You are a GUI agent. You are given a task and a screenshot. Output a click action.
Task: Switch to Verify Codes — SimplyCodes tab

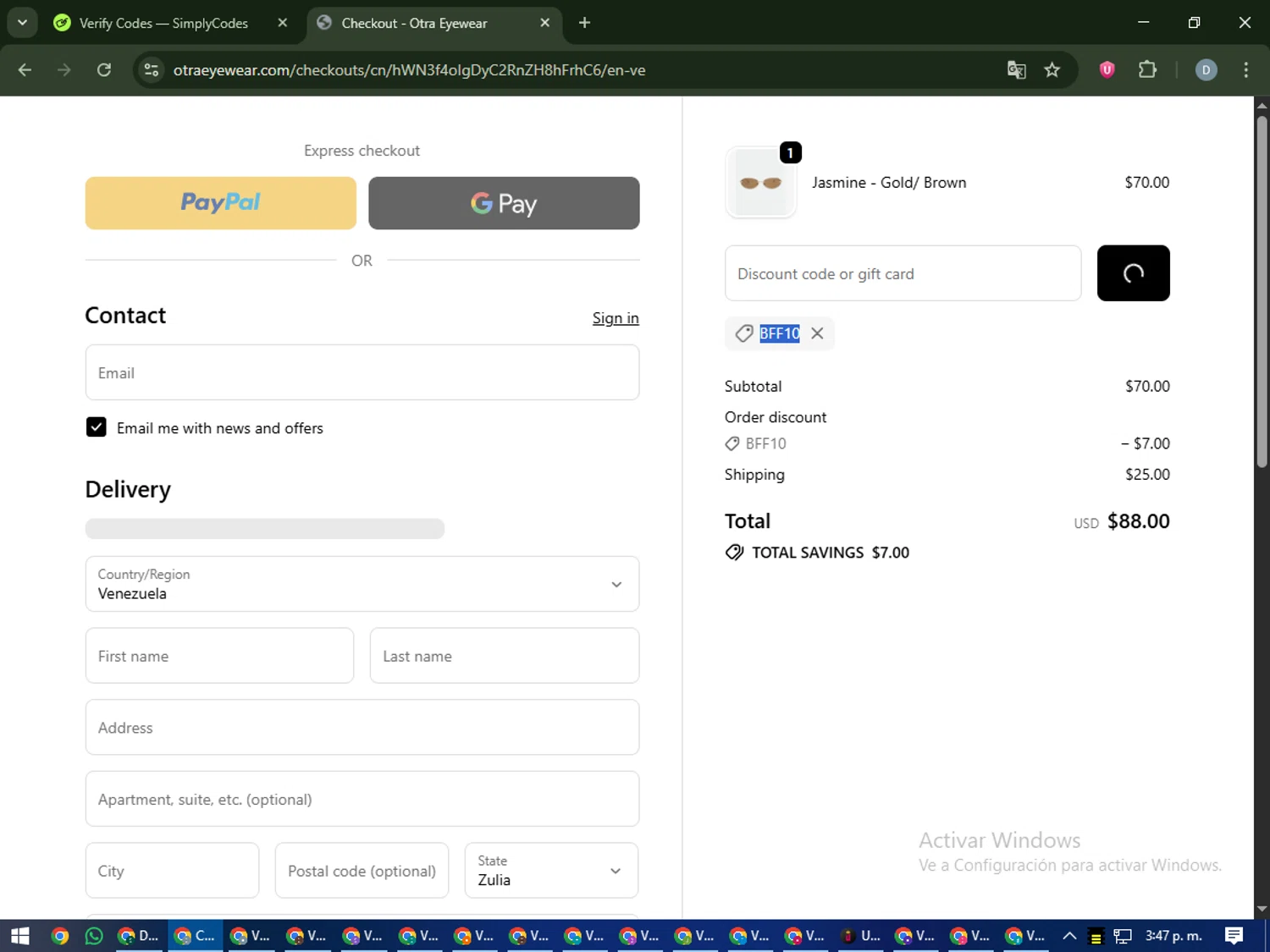(x=163, y=23)
